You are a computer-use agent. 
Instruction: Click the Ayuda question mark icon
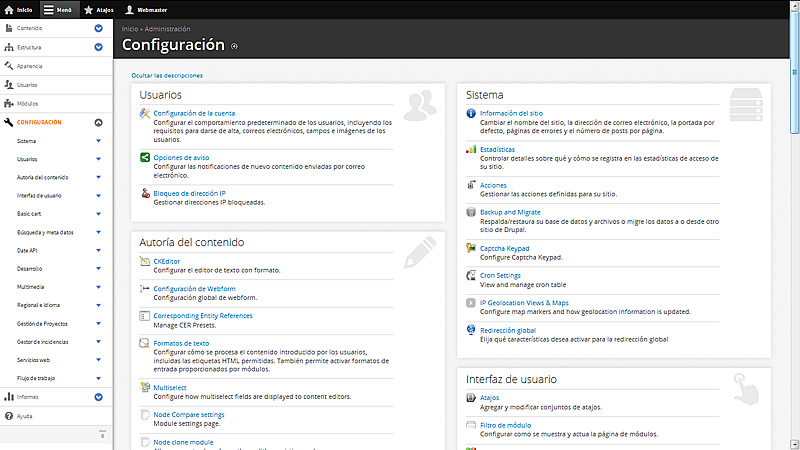[9, 416]
